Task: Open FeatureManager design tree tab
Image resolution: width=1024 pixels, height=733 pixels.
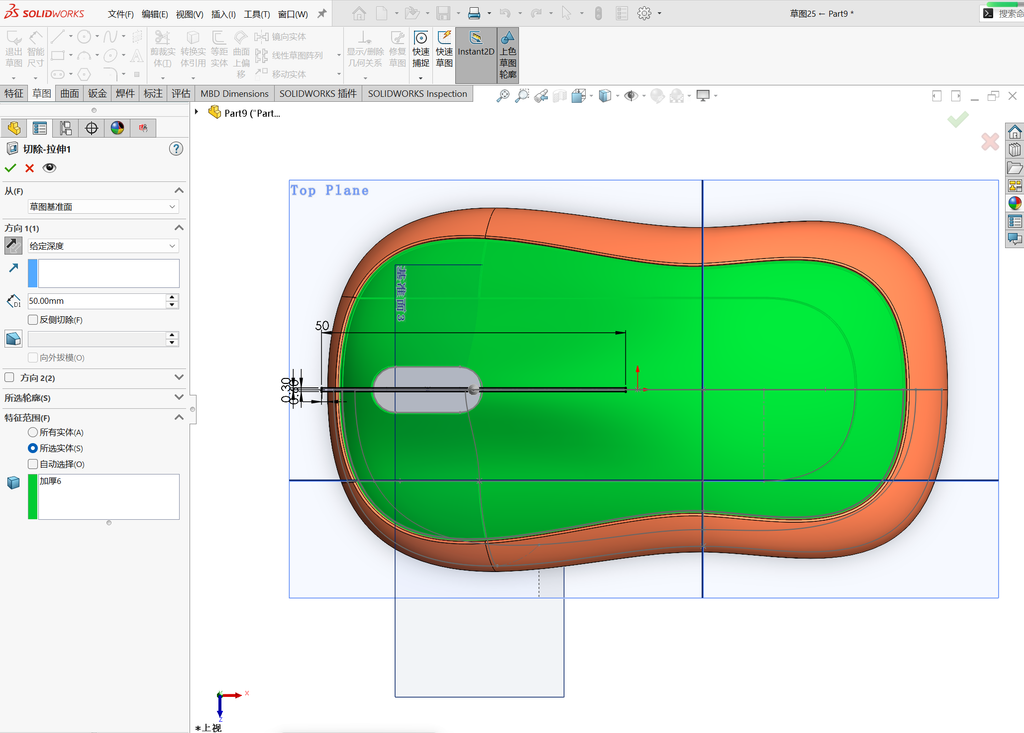Action: (x=14, y=128)
